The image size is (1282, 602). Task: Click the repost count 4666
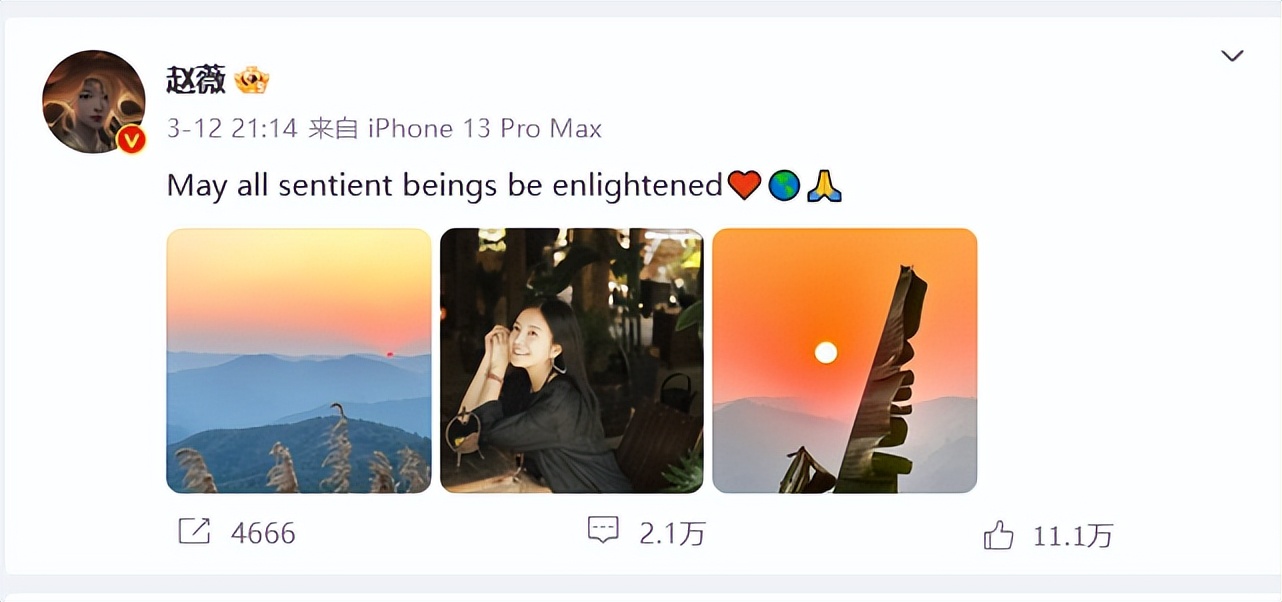[263, 533]
